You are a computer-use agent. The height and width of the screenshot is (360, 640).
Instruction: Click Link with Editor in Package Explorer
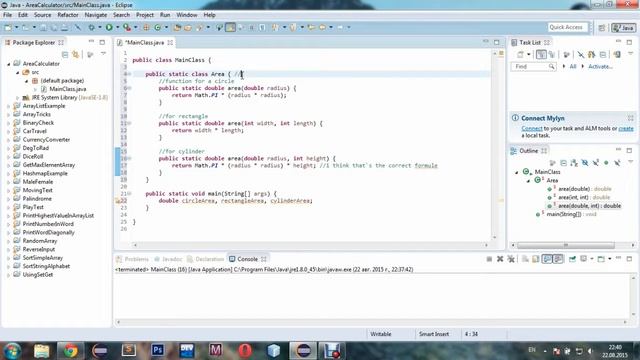76,54
